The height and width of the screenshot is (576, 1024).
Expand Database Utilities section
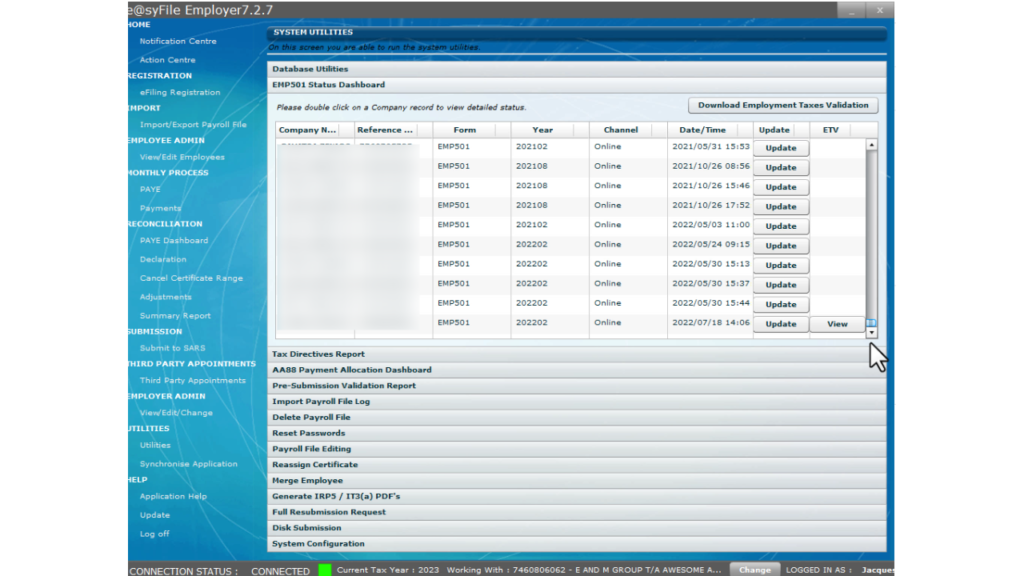tap(577, 69)
